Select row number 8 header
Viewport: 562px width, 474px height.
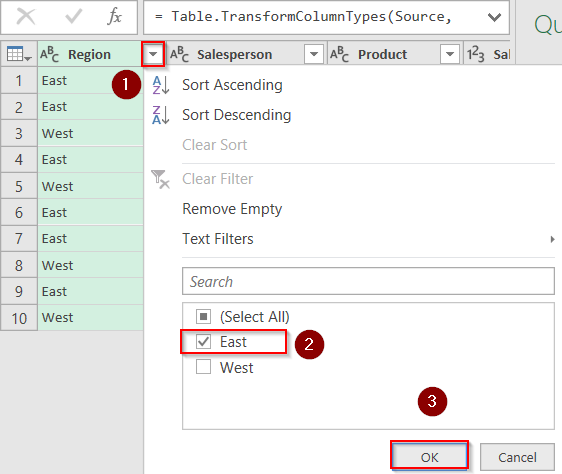[19, 265]
